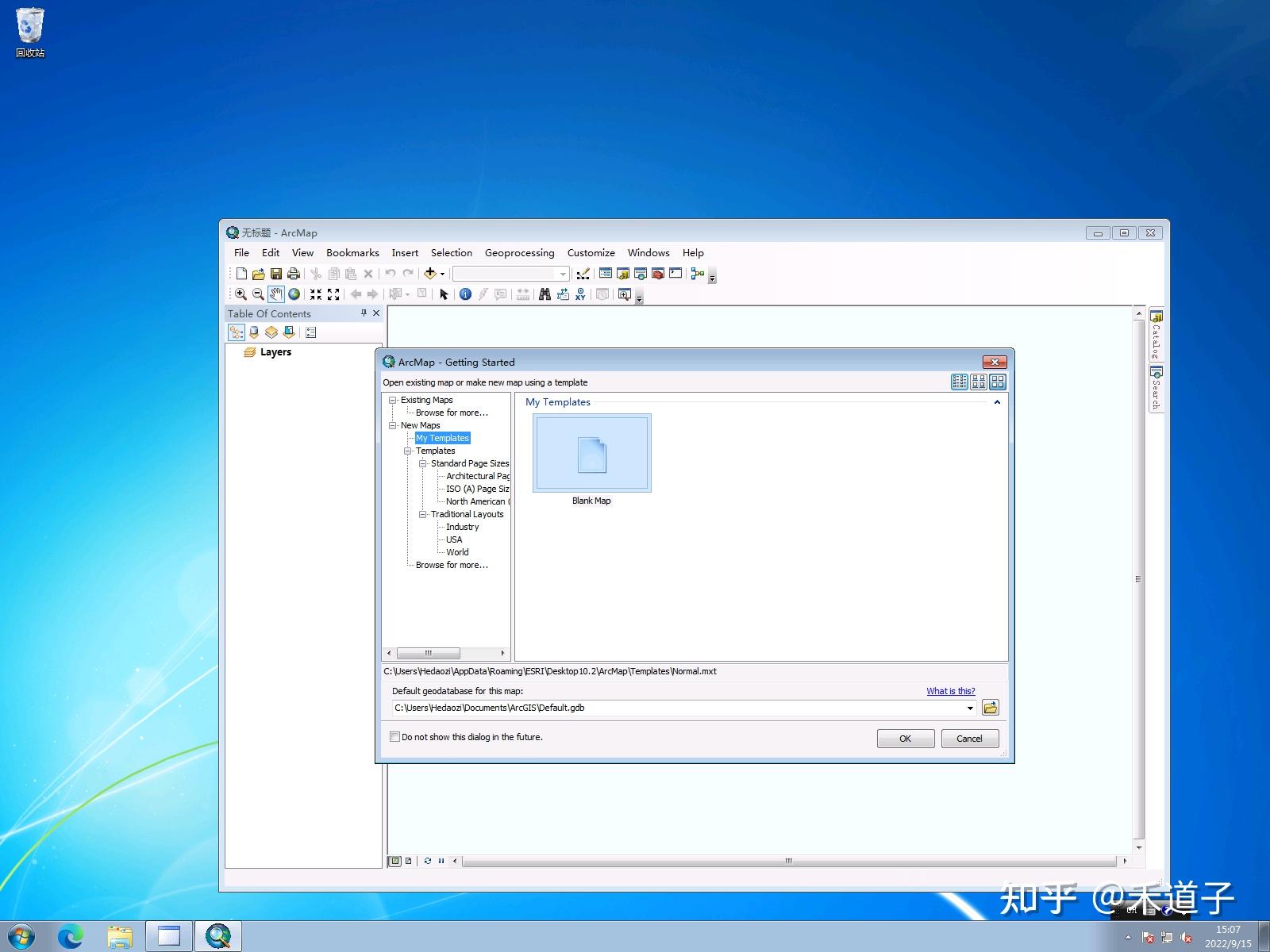Collapse the My Templates section
The width and height of the screenshot is (1270, 952).
pos(997,402)
